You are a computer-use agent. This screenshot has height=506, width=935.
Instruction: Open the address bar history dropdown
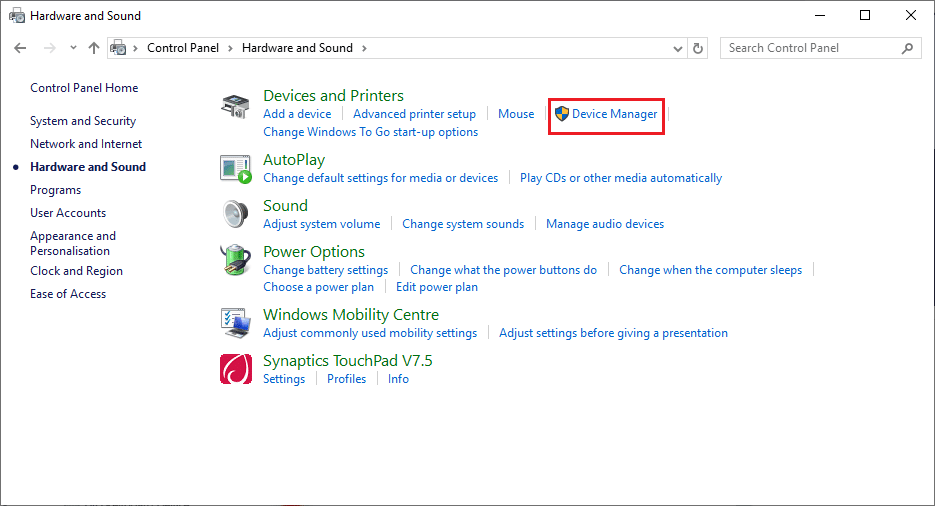coord(675,48)
